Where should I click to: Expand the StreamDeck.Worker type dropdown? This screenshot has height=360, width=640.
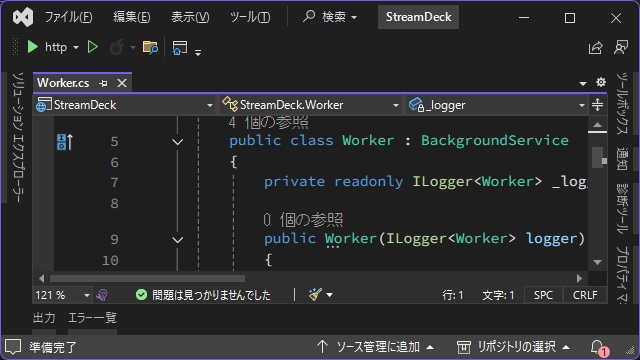click(x=310, y=105)
